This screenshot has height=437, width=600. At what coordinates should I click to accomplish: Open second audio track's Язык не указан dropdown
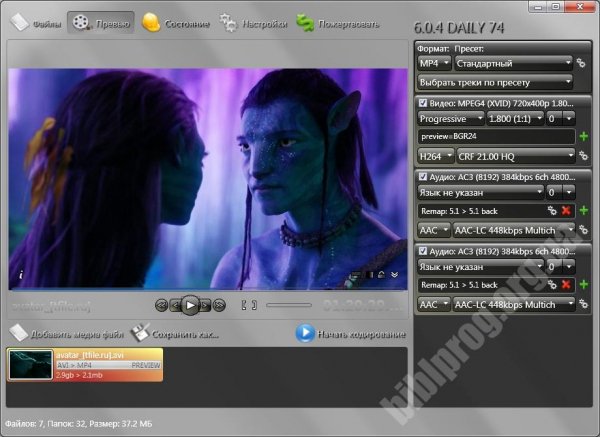click(x=481, y=266)
